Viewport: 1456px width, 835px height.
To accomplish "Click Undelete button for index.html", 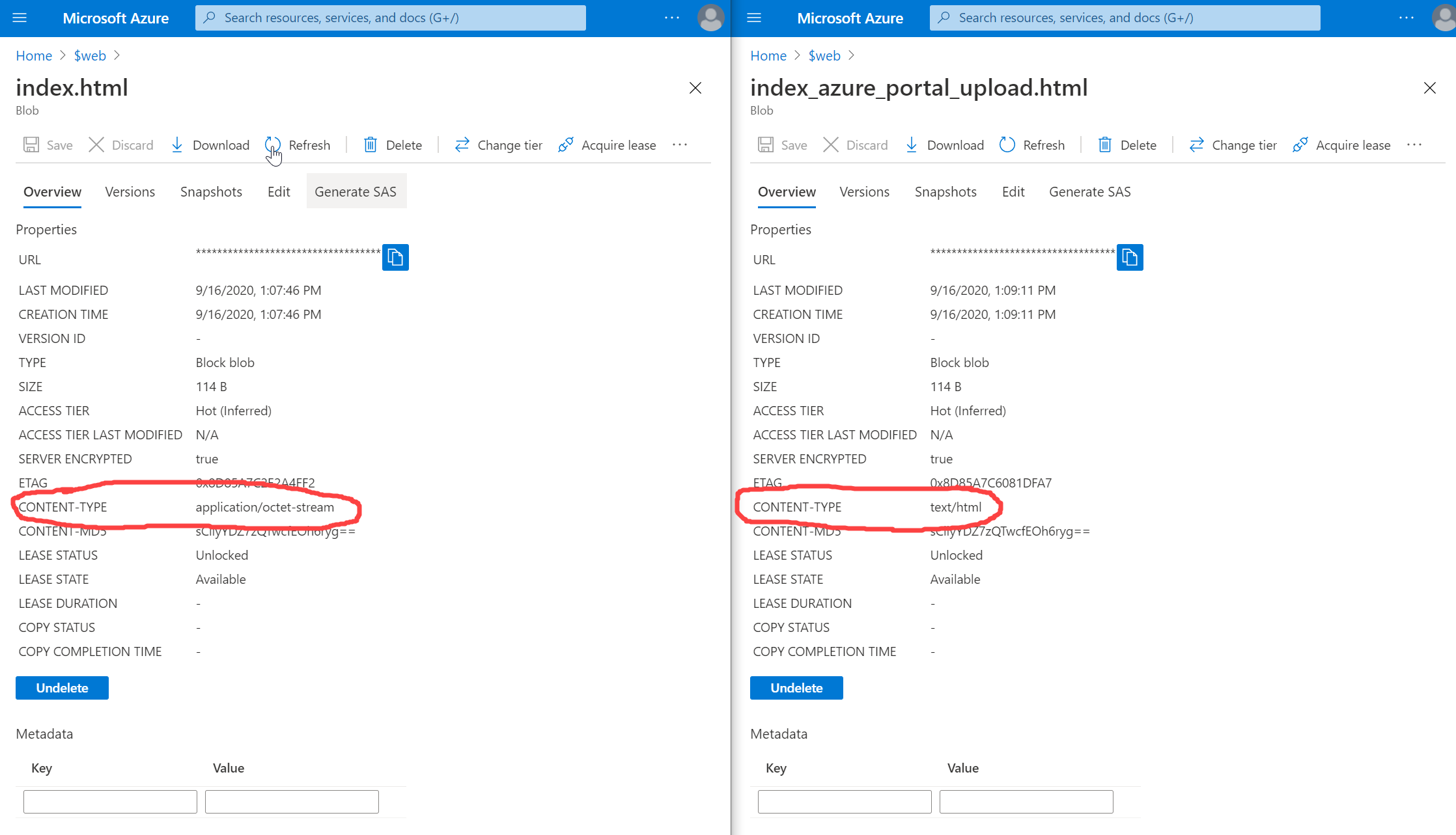I will tap(62, 688).
